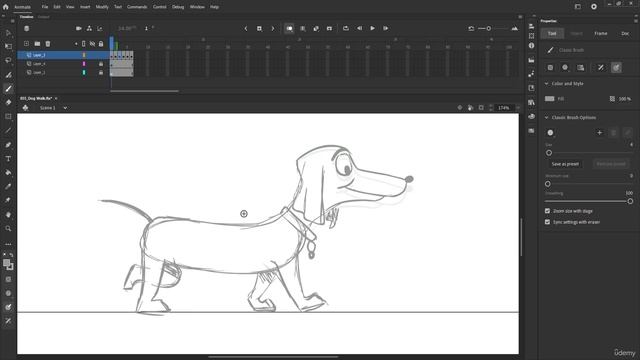Open the Modify menu
Screen dimensions: 640x360
coord(102,7)
